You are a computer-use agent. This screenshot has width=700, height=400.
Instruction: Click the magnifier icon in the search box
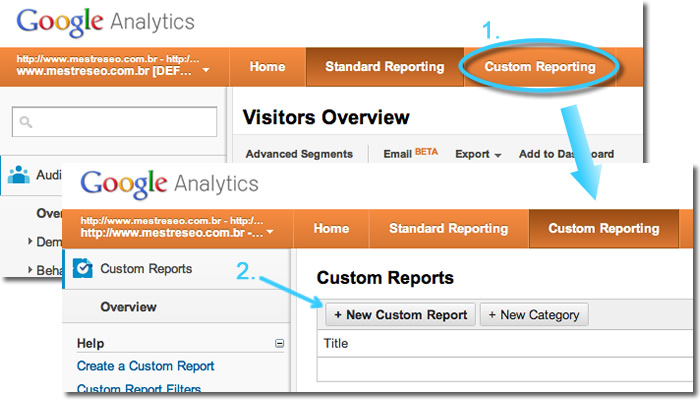(26, 122)
